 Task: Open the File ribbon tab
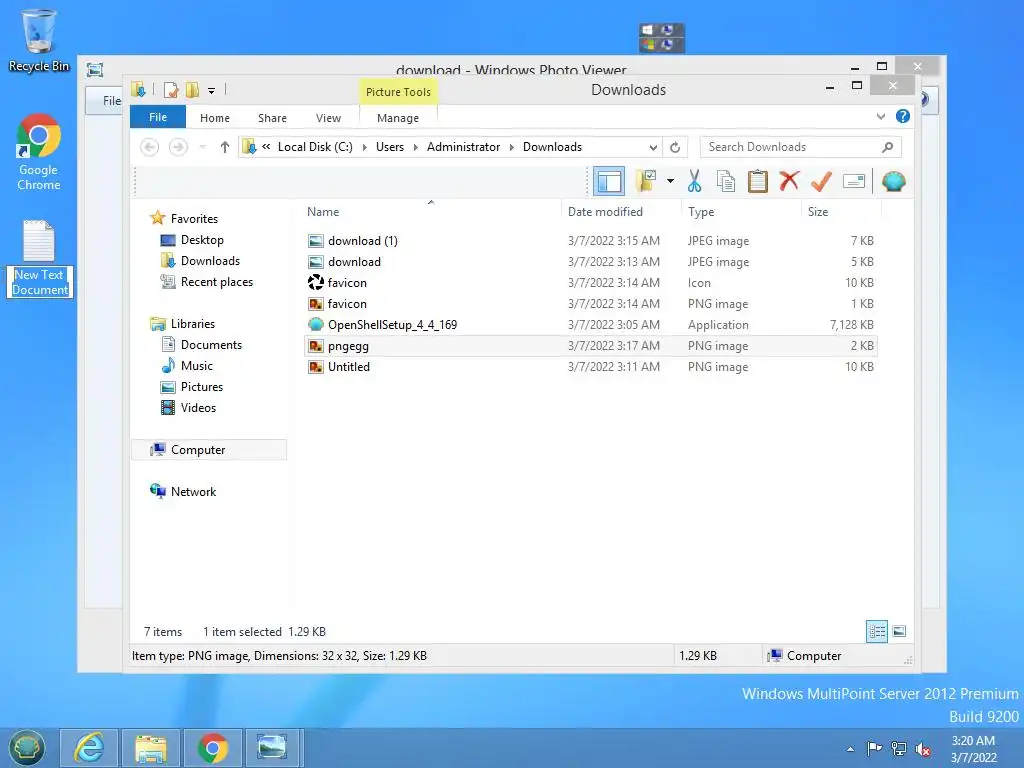158,117
